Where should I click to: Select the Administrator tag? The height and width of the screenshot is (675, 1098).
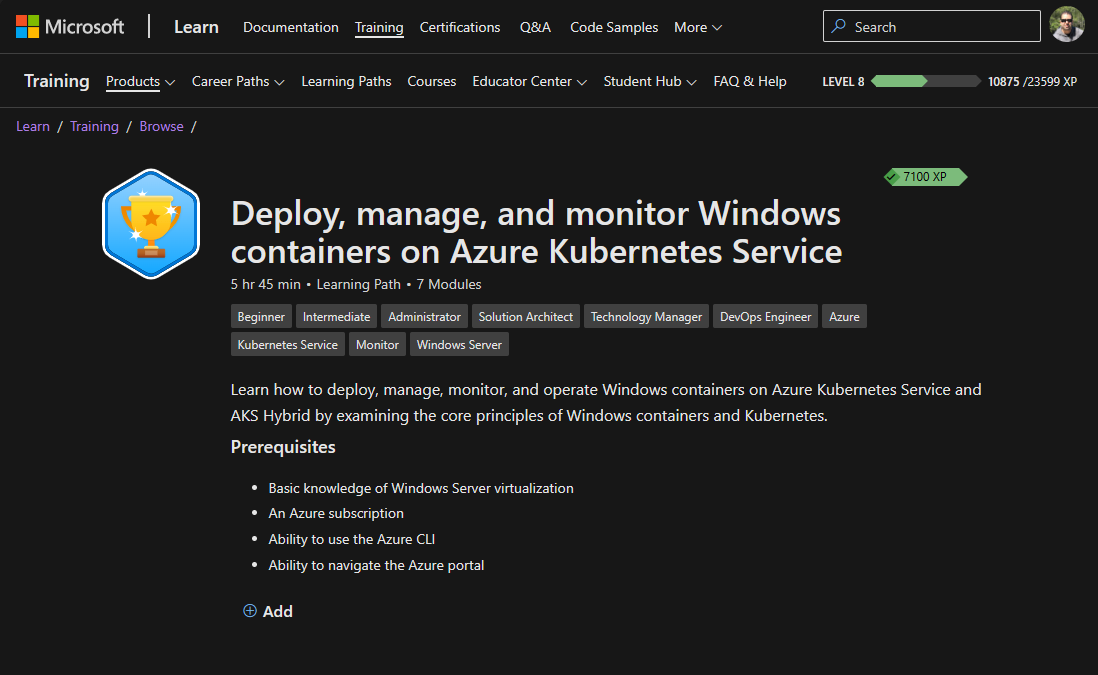424,316
